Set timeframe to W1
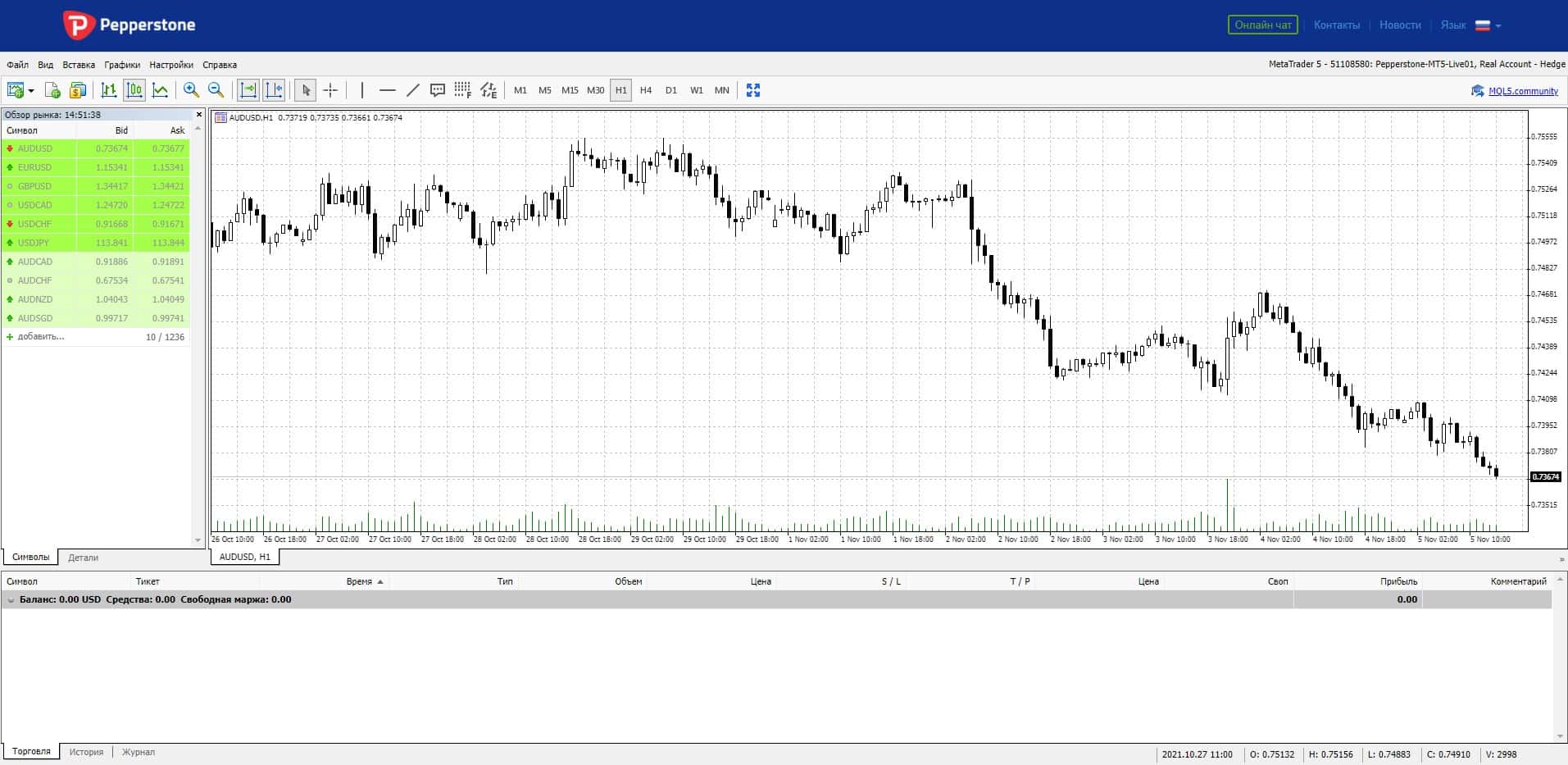 point(697,90)
